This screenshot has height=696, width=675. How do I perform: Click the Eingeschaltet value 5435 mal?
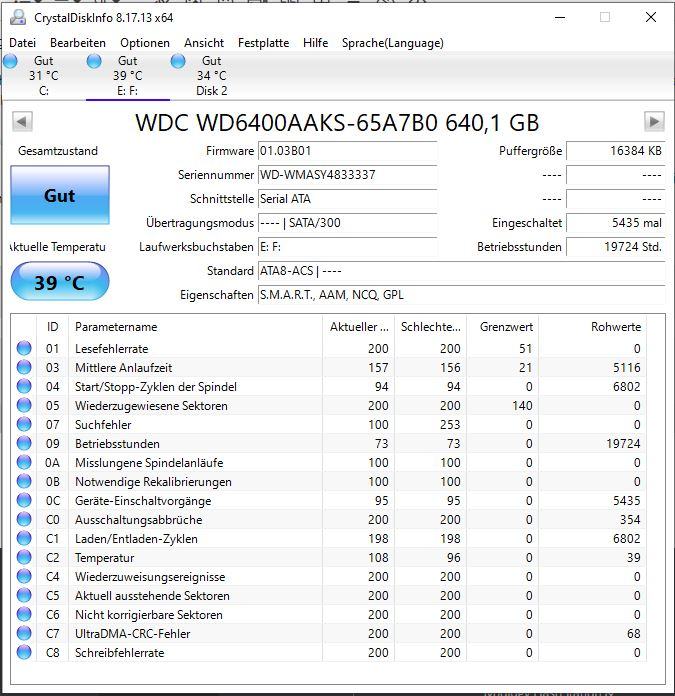616,223
